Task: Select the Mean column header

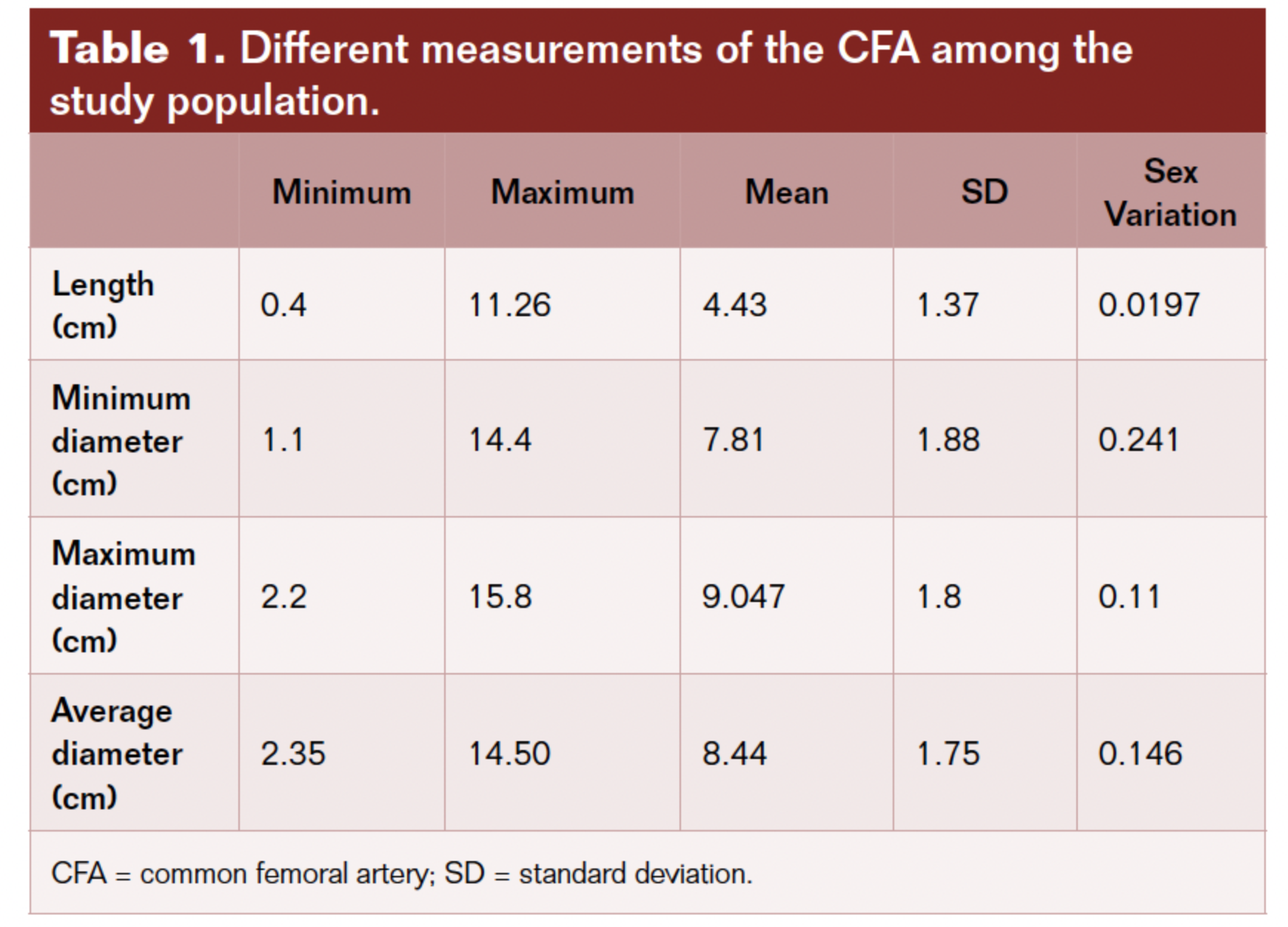Action: coord(786,193)
